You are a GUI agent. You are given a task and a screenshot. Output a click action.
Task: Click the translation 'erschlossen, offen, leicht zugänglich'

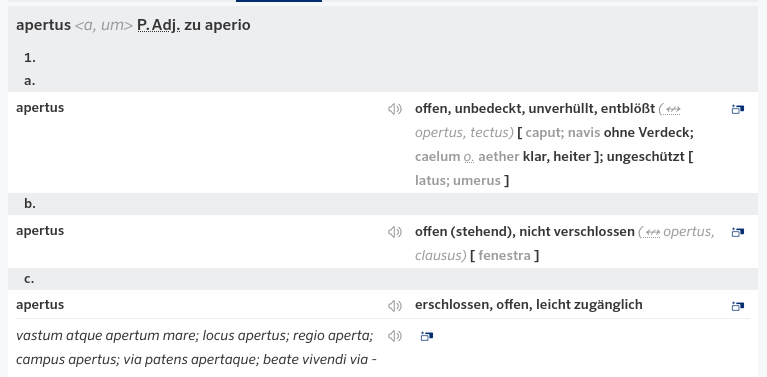click(528, 305)
